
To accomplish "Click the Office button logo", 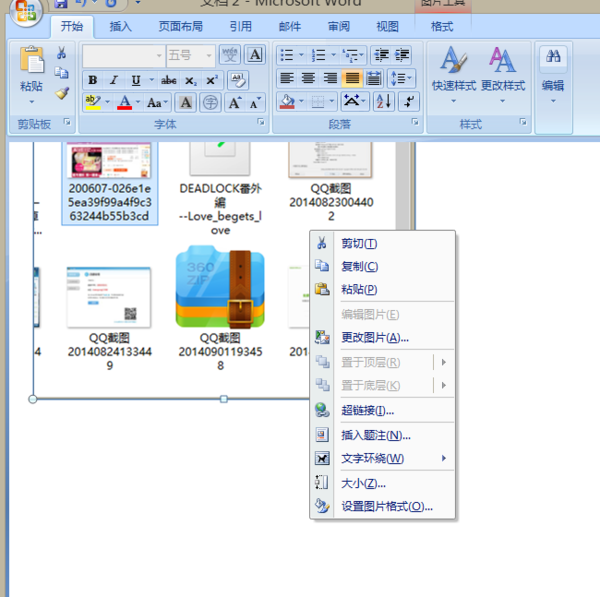I will [x=26, y=11].
